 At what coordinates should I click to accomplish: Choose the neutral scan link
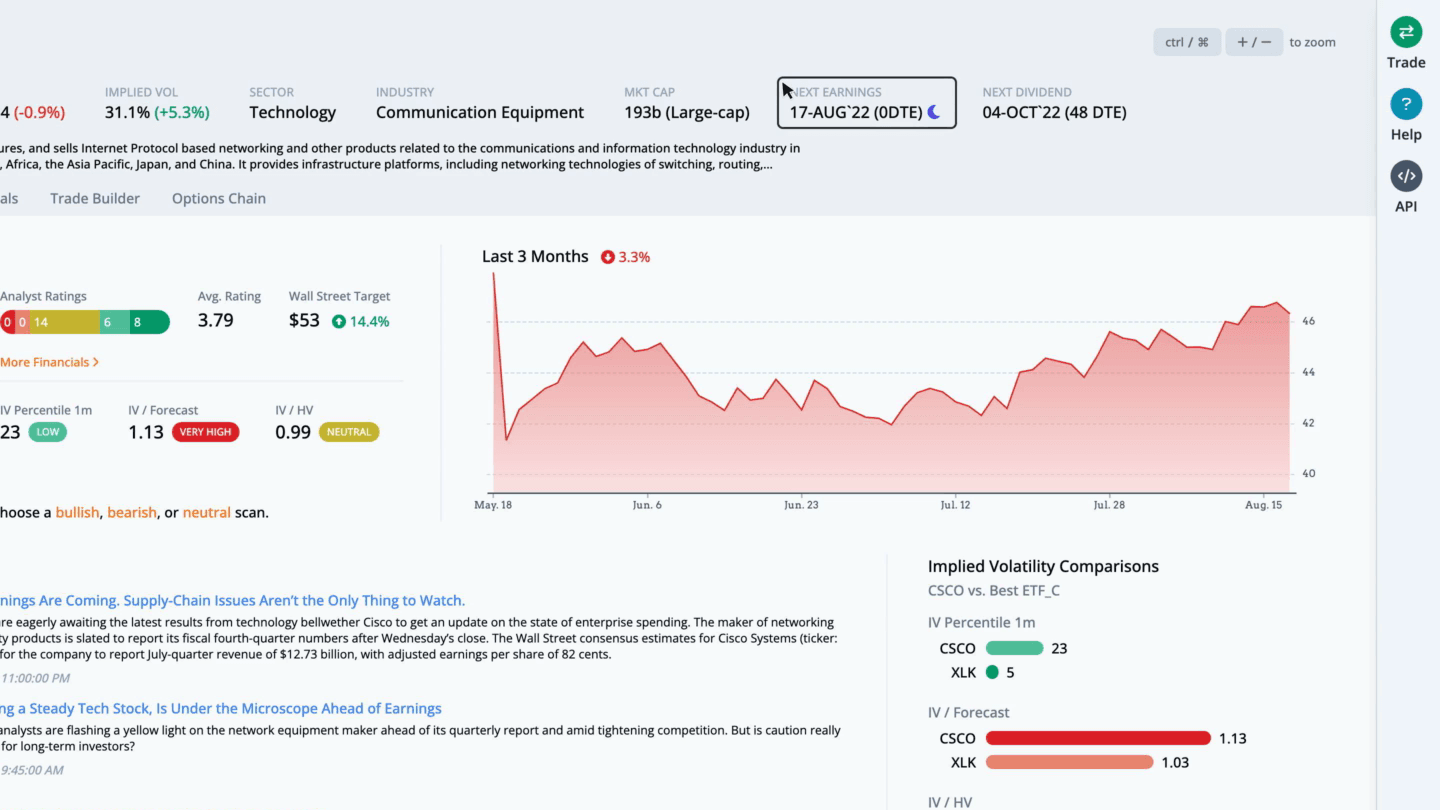(206, 512)
